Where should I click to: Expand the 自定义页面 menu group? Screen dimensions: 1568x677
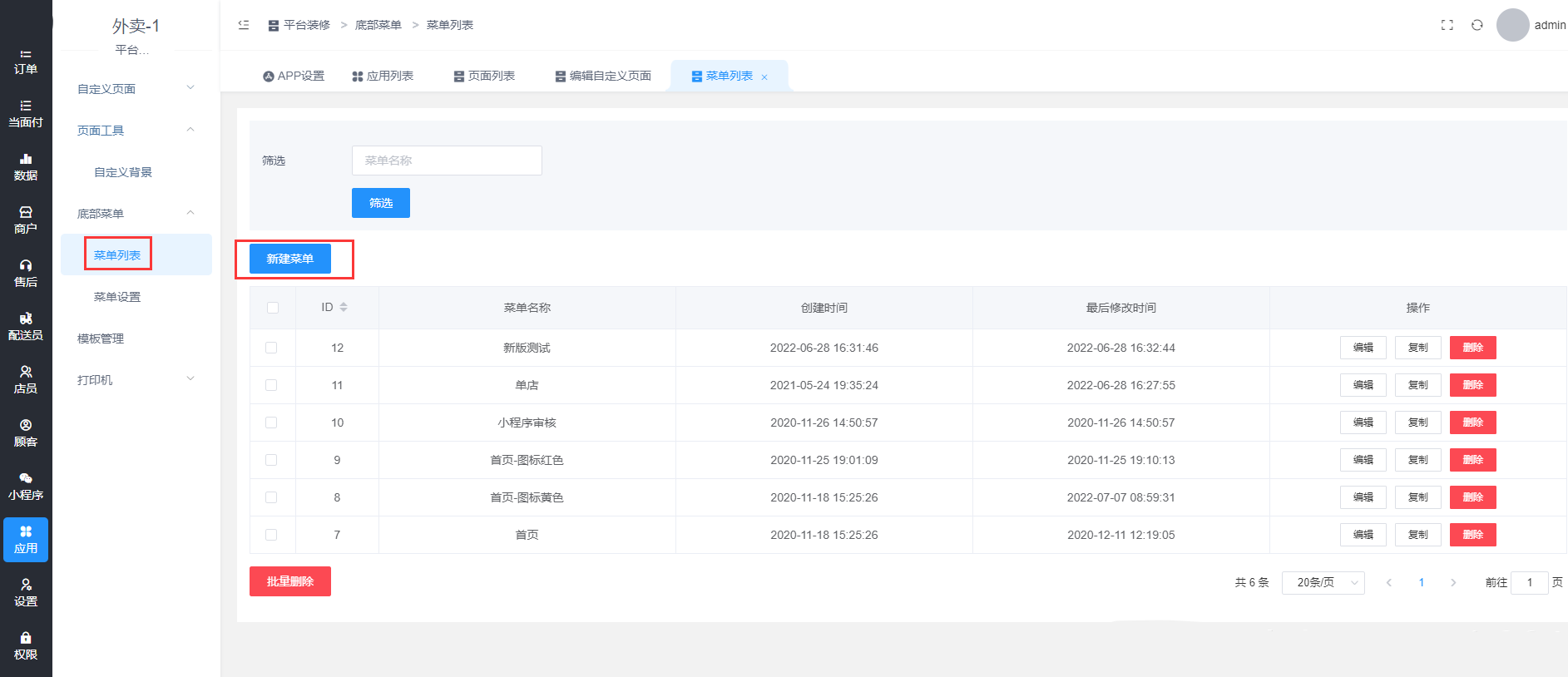point(136,89)
